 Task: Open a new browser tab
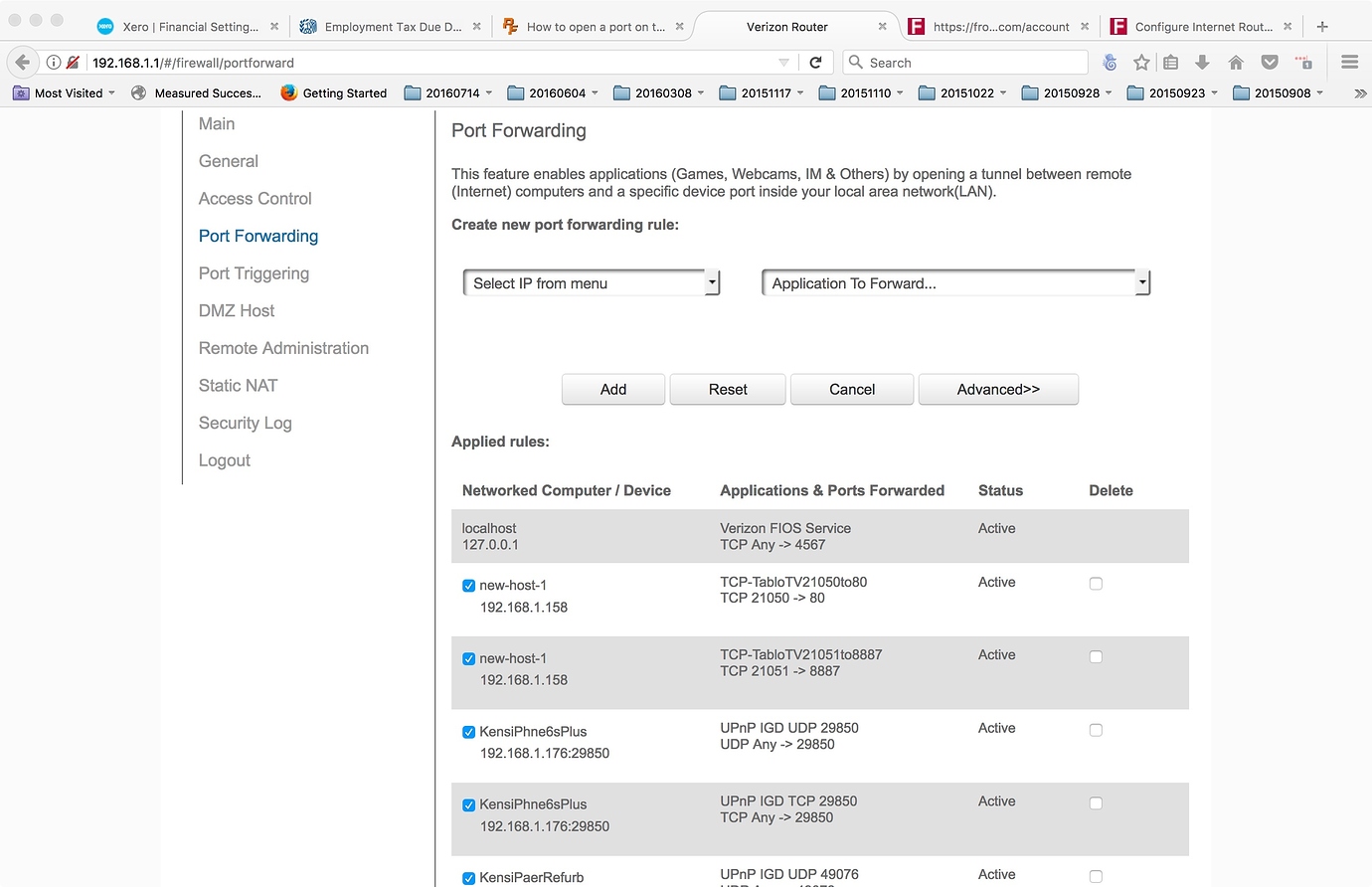(x=1322, y=27)
